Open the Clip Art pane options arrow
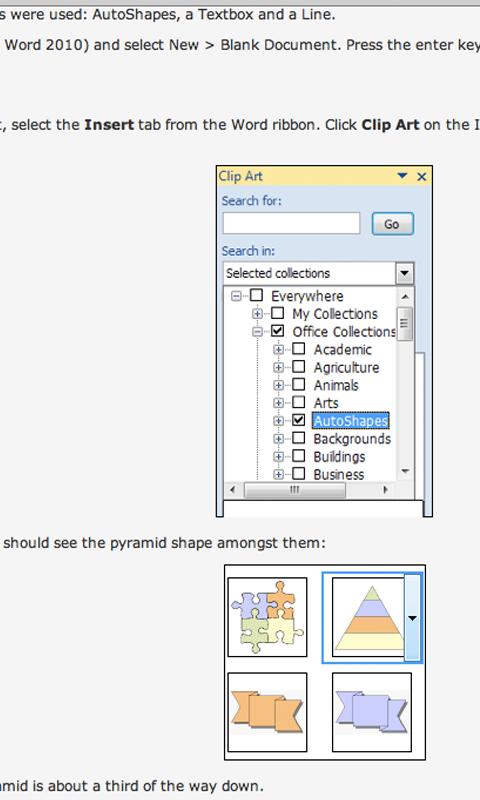Screen dimensions: 480x800 pos(402,176)
